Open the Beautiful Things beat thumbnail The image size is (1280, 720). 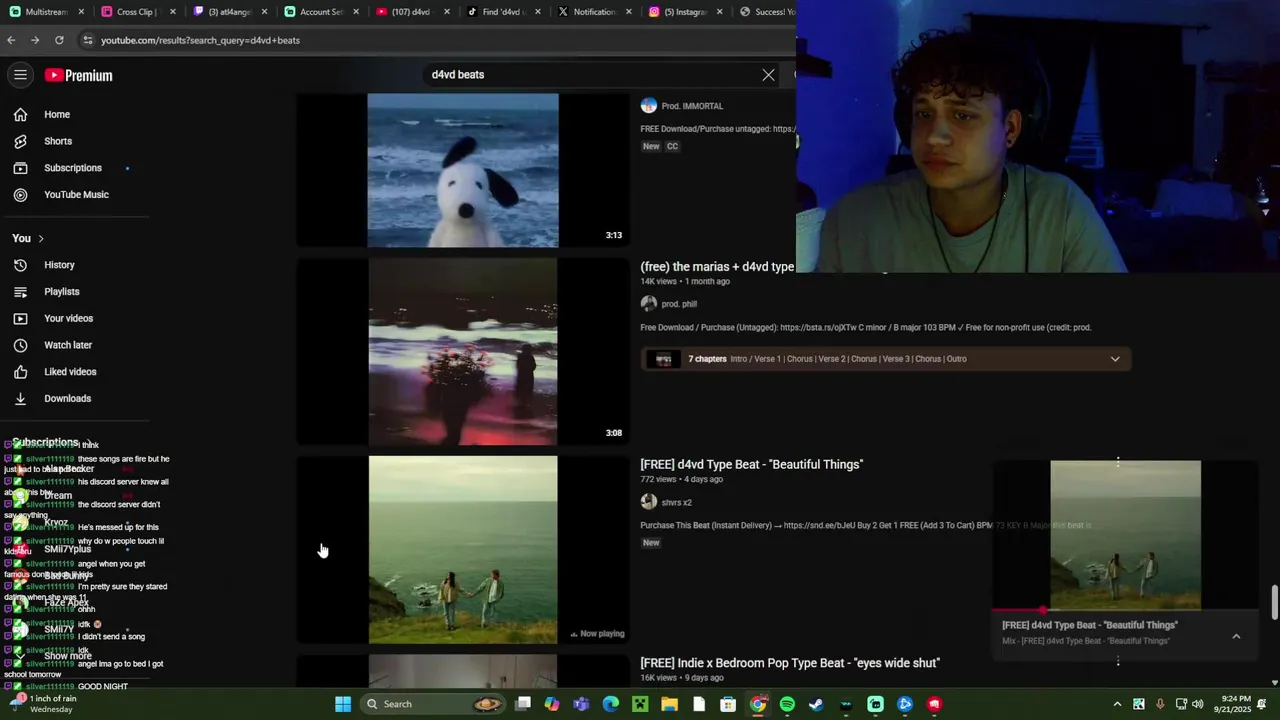[463, 550]
